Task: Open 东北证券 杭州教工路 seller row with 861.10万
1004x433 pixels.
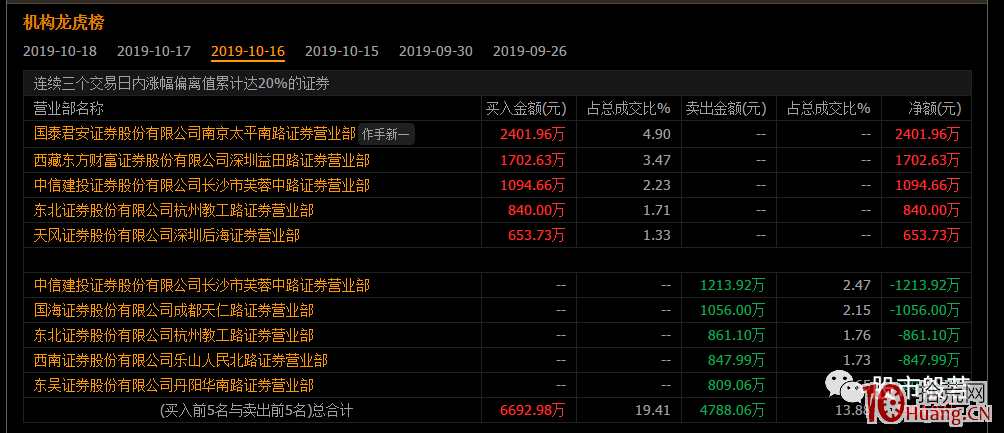Action: [x=174, y=335]
